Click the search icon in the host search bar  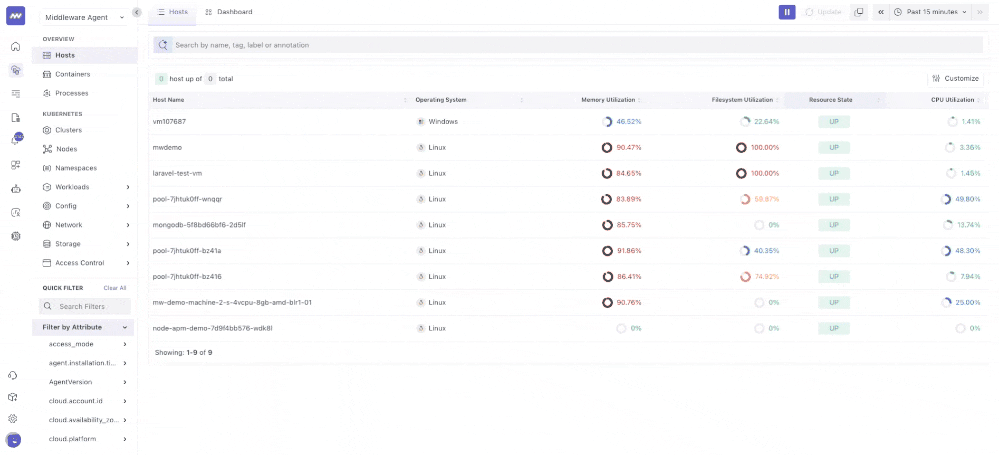pos(163,45)
